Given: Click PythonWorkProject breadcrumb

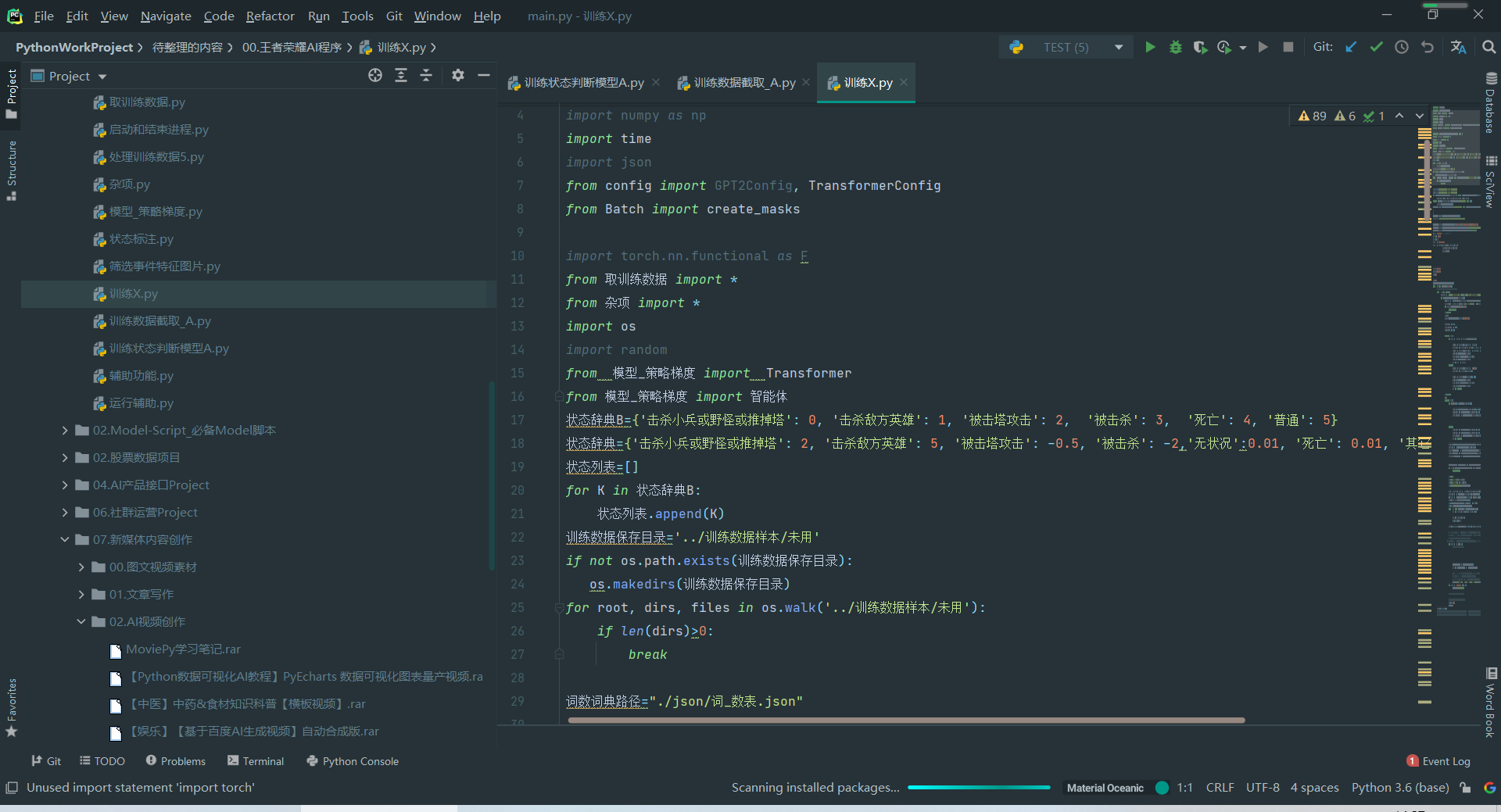Looking at the screenshot, I should (x=74, y=47).
